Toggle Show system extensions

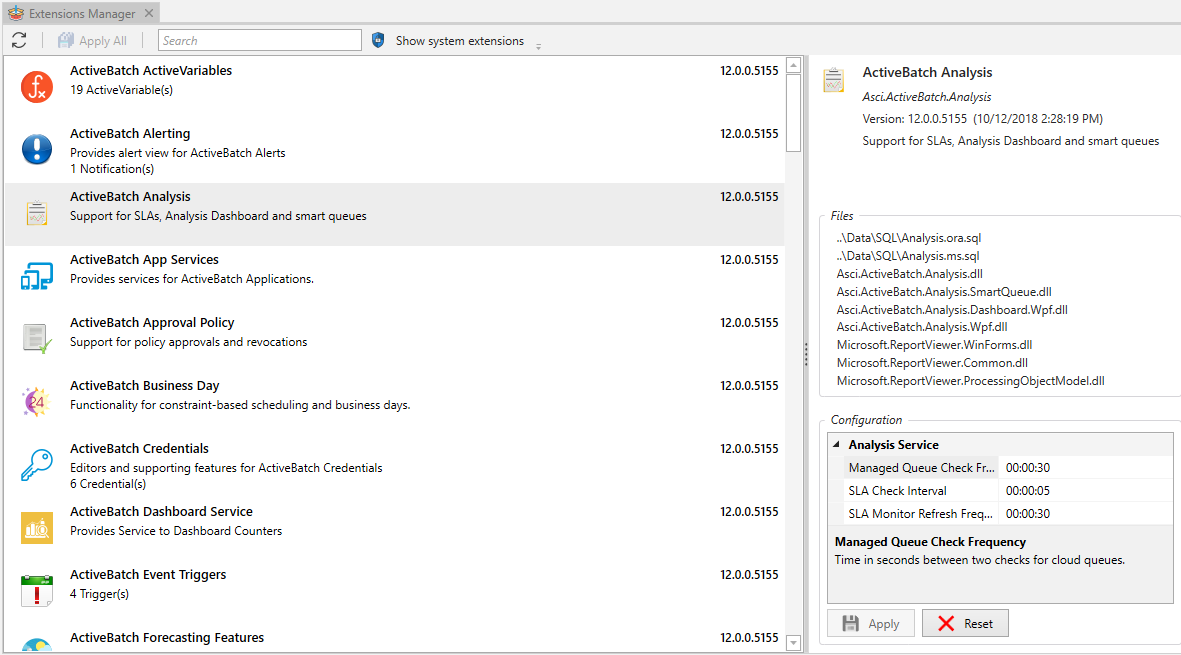[x=459, y=41]
